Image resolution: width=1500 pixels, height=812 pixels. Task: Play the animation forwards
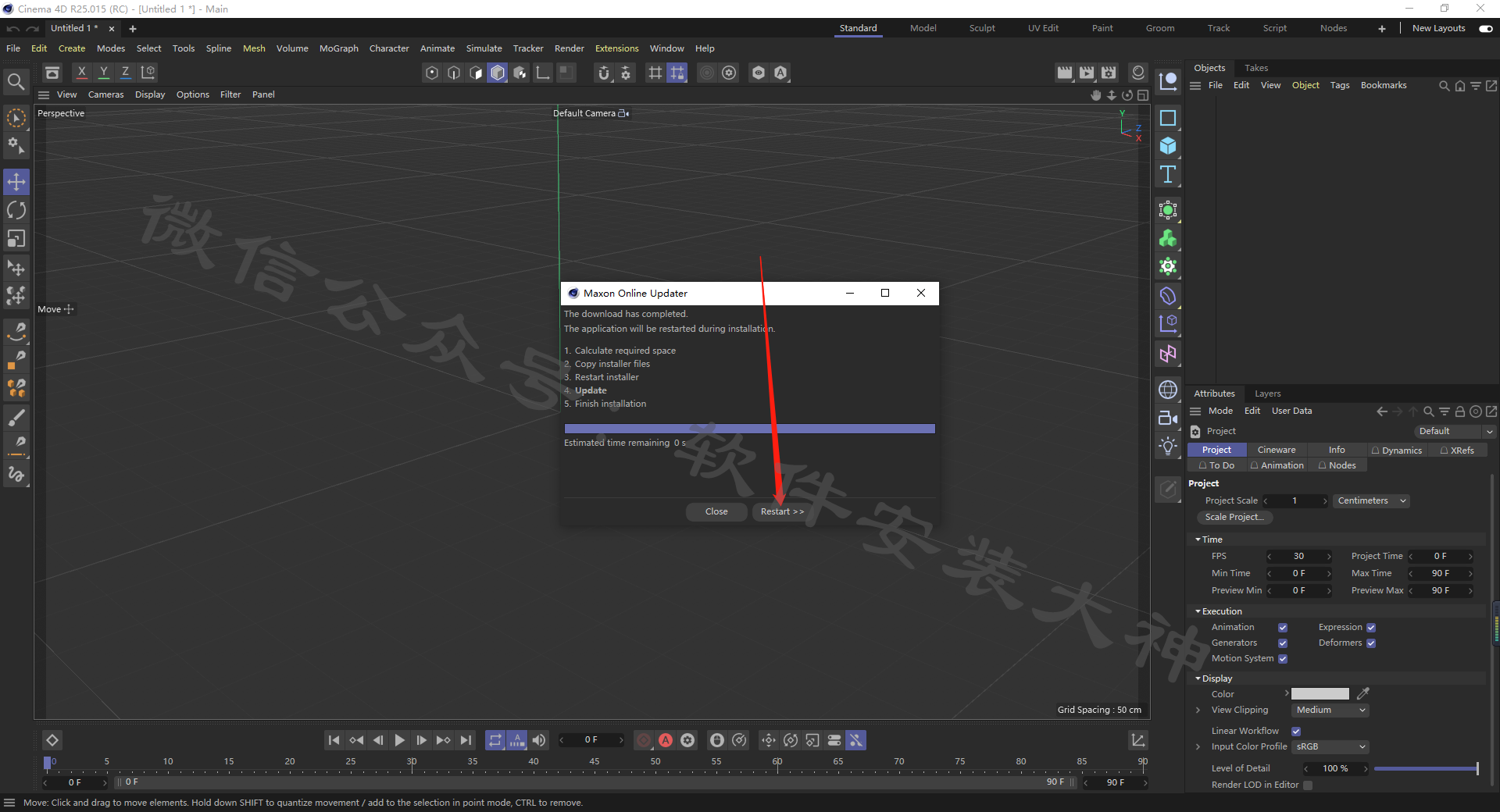400,740
